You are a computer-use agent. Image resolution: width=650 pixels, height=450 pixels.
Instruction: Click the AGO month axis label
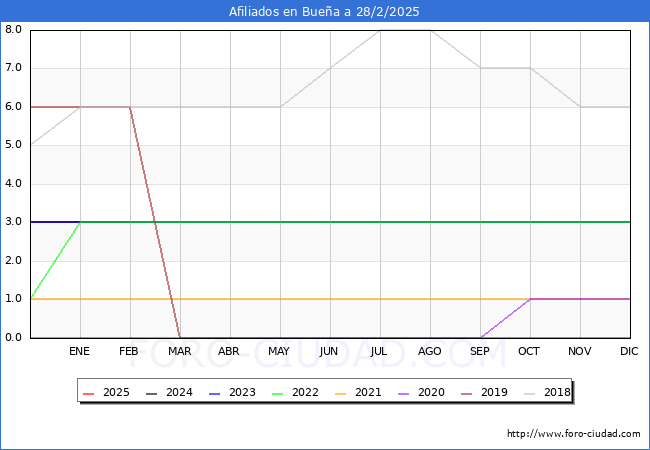pos(430,351)
